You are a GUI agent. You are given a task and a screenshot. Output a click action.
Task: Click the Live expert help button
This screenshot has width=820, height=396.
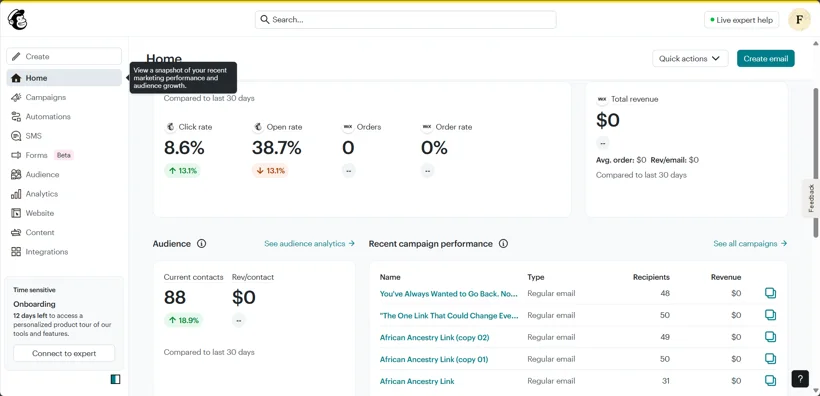pyautogui.click(x=741, y=20)
